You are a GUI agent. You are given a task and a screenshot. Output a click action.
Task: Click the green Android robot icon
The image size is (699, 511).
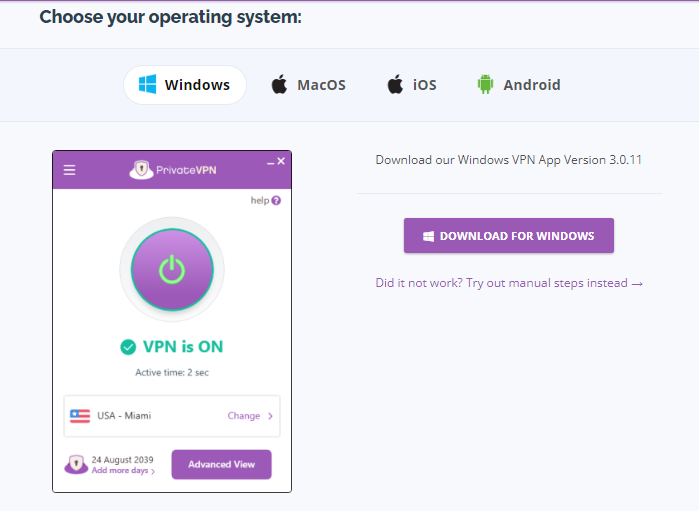pos(485,84)
